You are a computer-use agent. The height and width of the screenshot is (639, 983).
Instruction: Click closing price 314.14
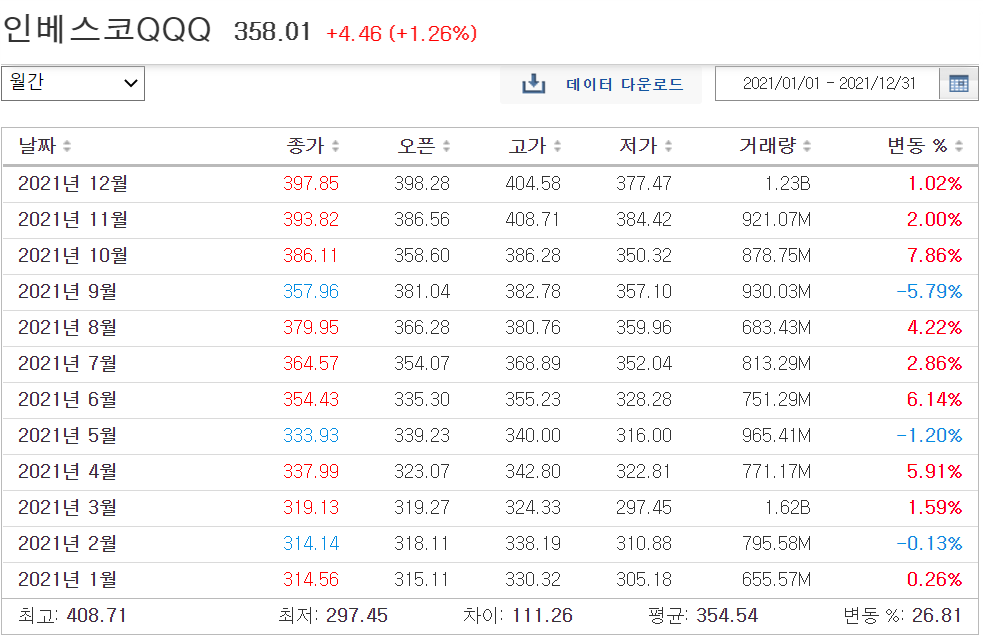point(311,544)
